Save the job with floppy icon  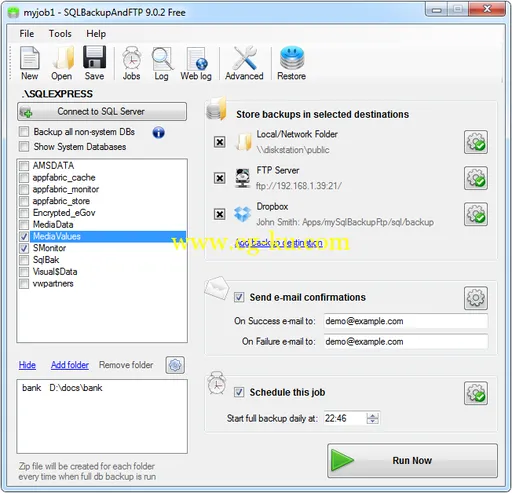(94, 63)
